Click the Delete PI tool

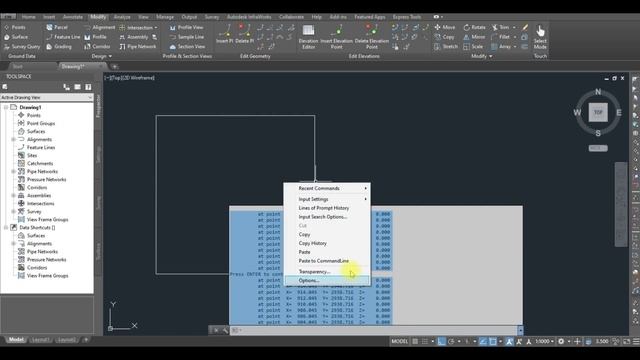pyautogui.click(x=244, y=33)
